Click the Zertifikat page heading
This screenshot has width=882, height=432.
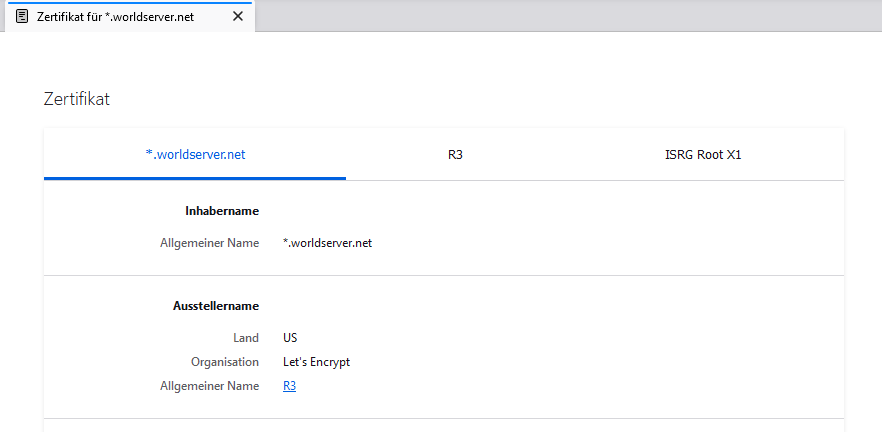(x=77, y=98)
